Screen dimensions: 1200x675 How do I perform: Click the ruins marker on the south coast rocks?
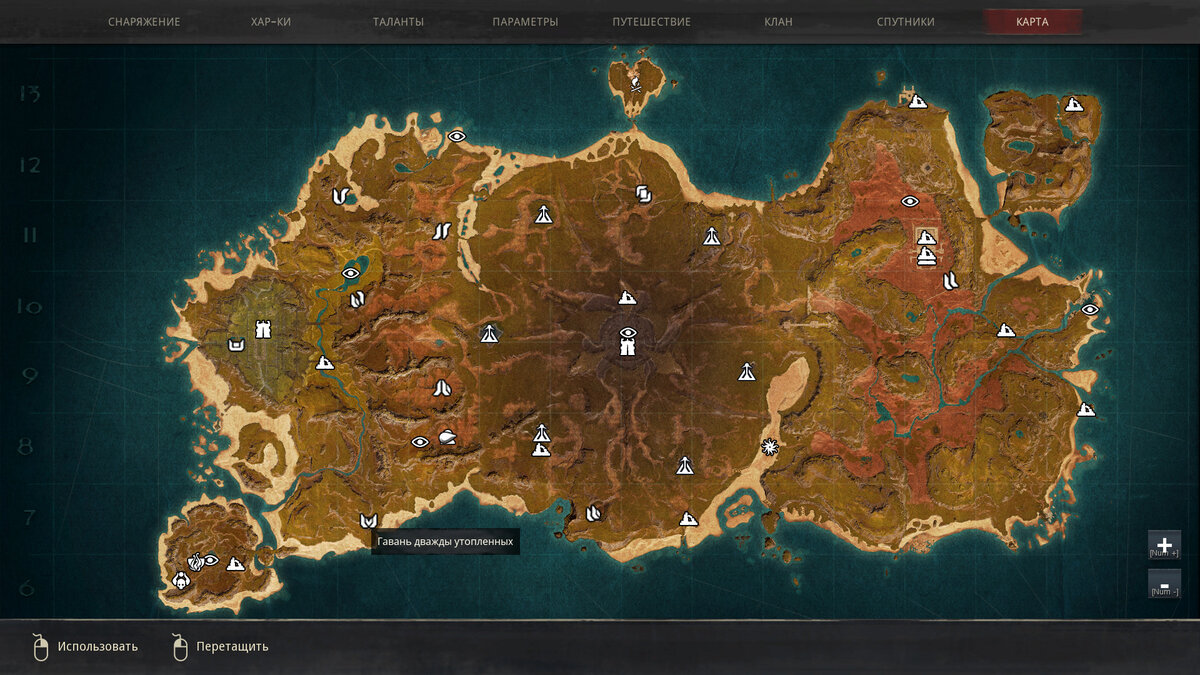[x=594, y=513]
